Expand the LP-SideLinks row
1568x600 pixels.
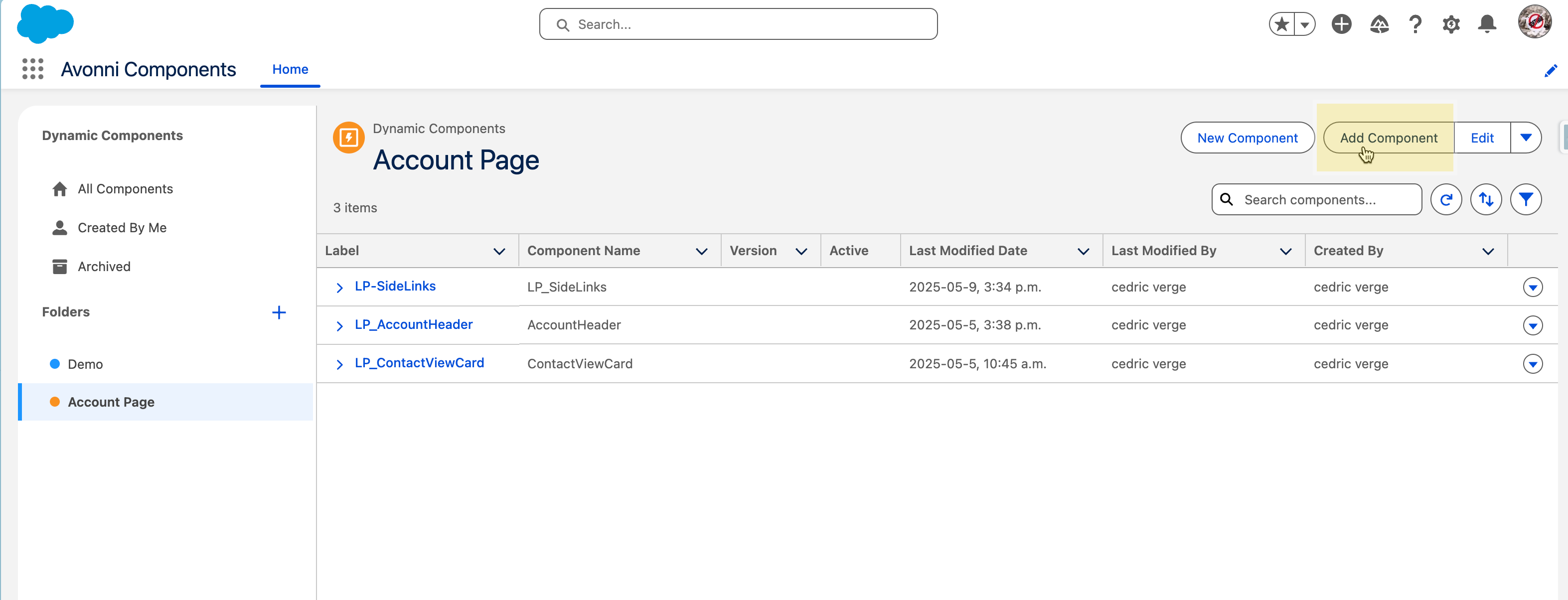(339, 287)
